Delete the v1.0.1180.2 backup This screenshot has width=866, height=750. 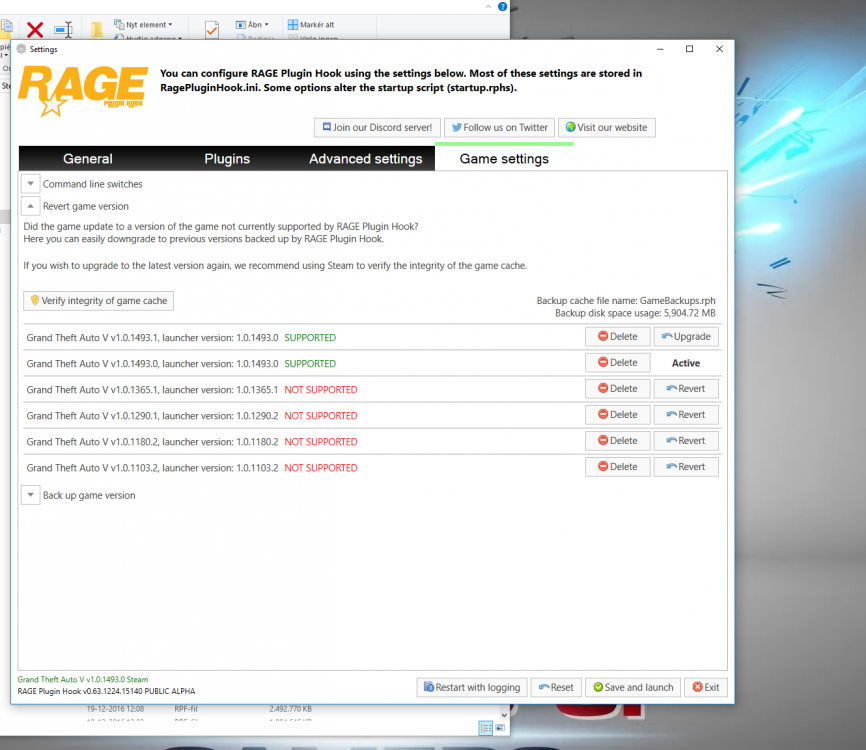tap(617, 441)
